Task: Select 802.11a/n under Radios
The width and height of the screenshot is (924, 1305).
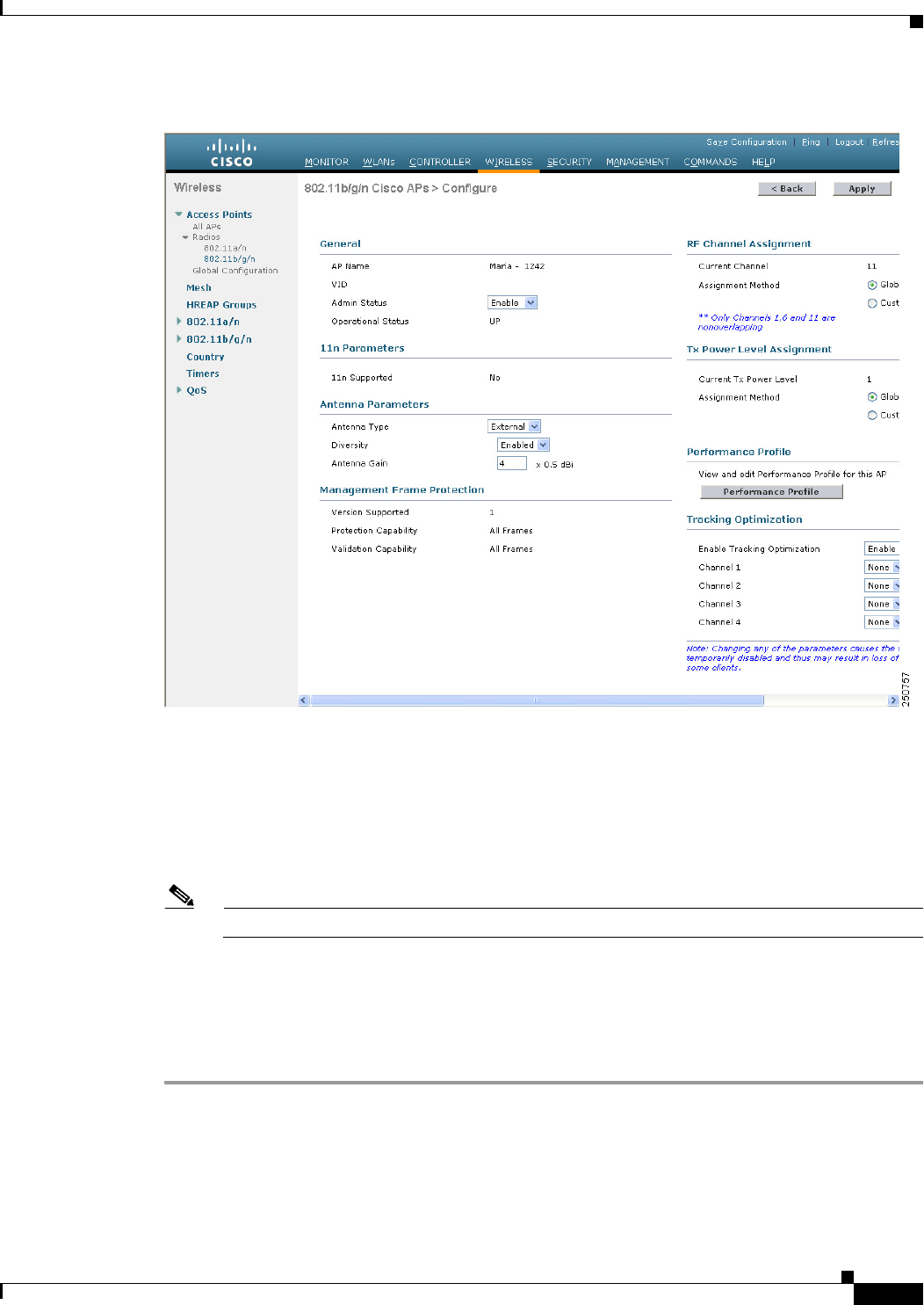Action: (x=225, y=249)
